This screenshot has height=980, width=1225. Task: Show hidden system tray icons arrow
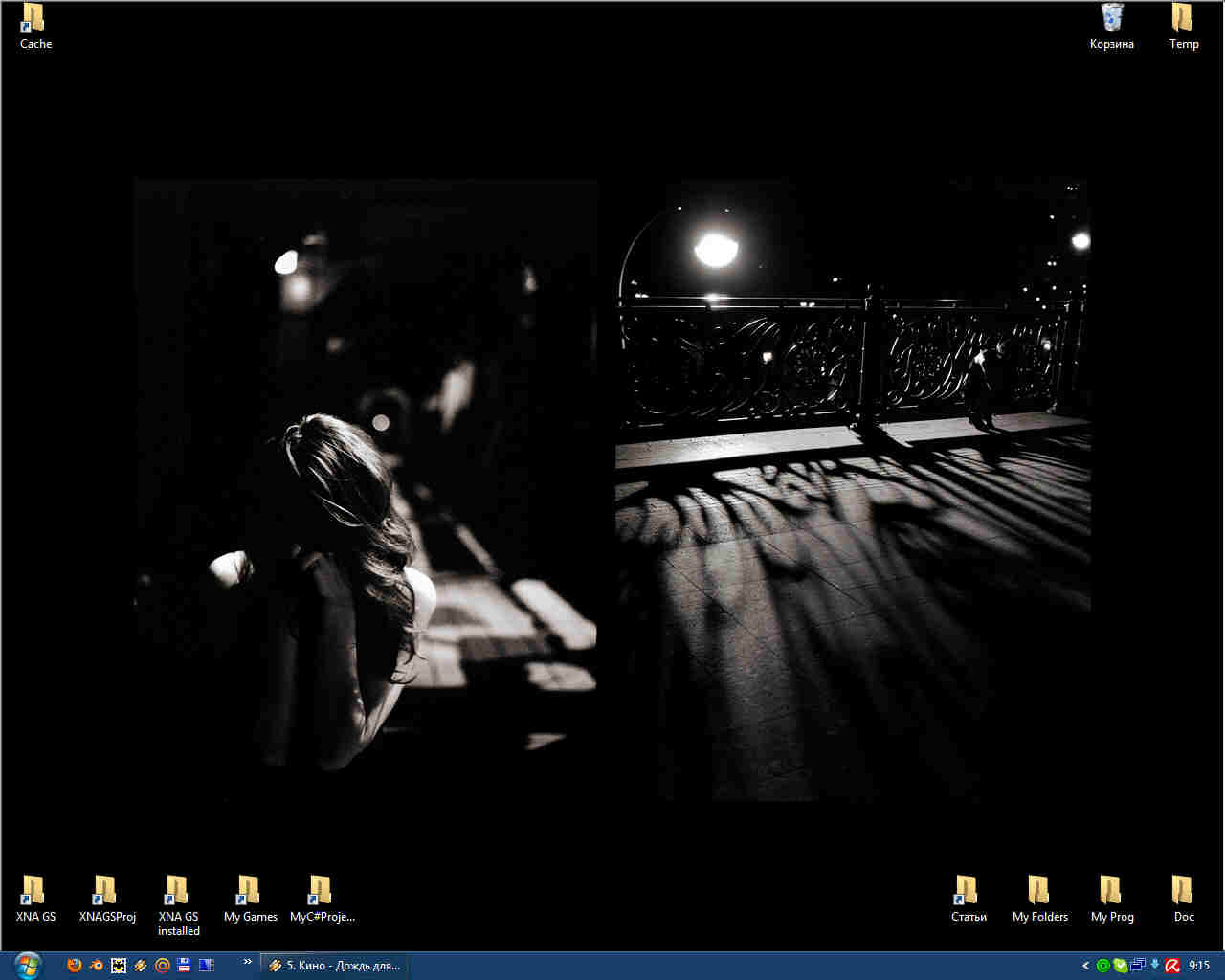(1086, 966)
